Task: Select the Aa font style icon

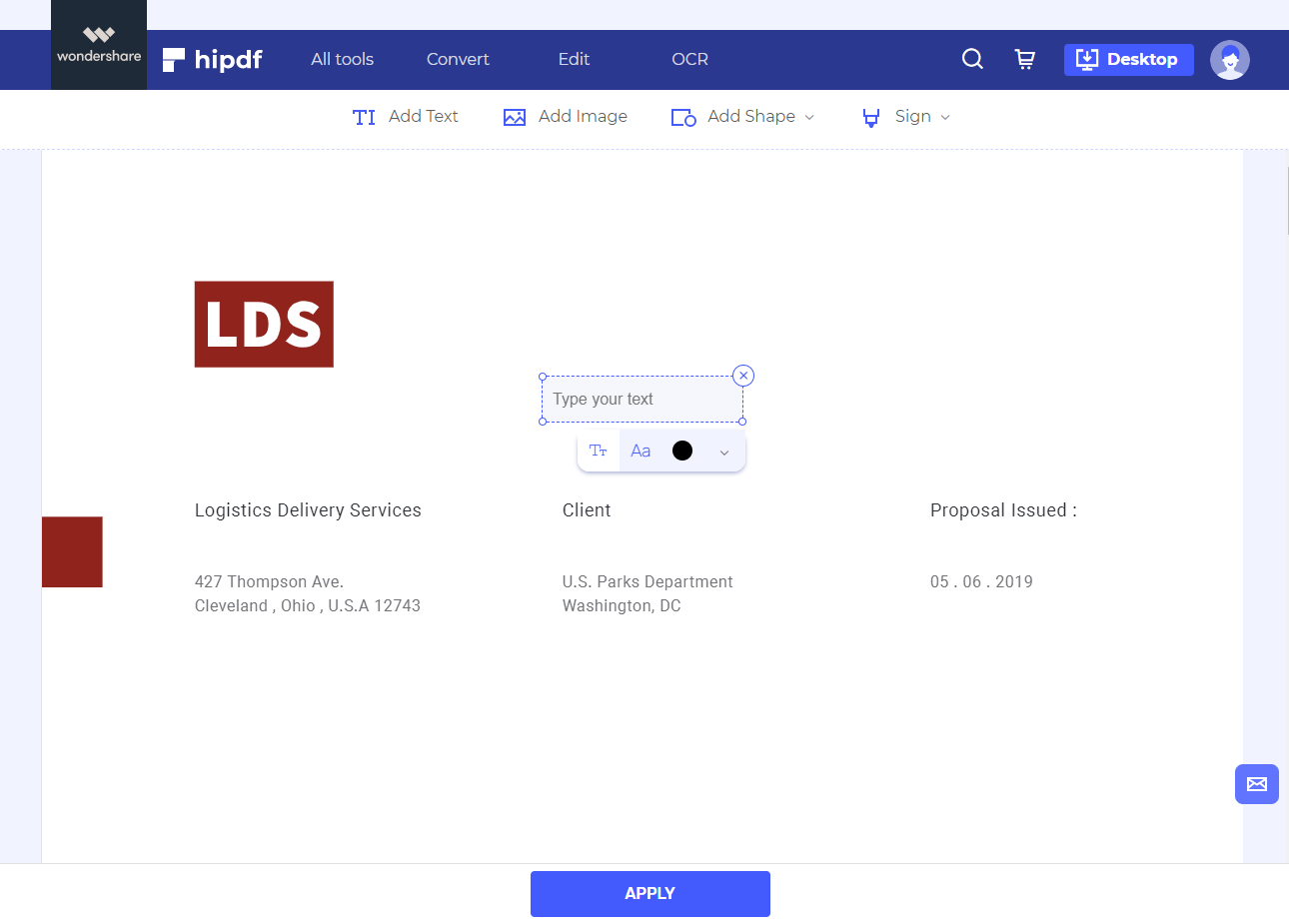Action: pyautogui.click(x=641, y=451)
